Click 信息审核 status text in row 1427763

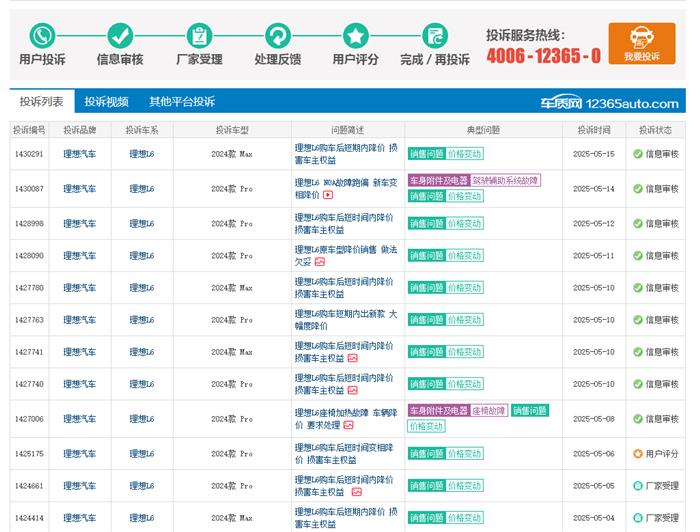[x=662, y=320]
